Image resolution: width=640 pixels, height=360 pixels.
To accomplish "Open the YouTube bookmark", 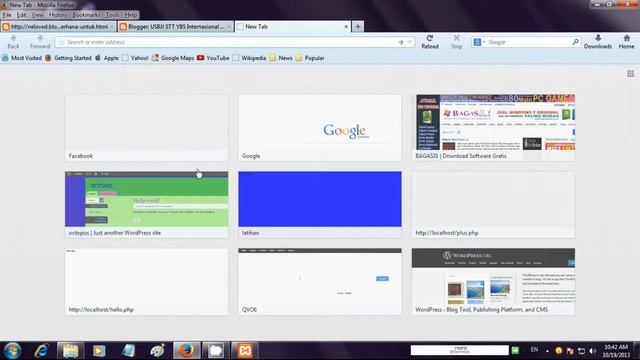I will coord(213,58).
